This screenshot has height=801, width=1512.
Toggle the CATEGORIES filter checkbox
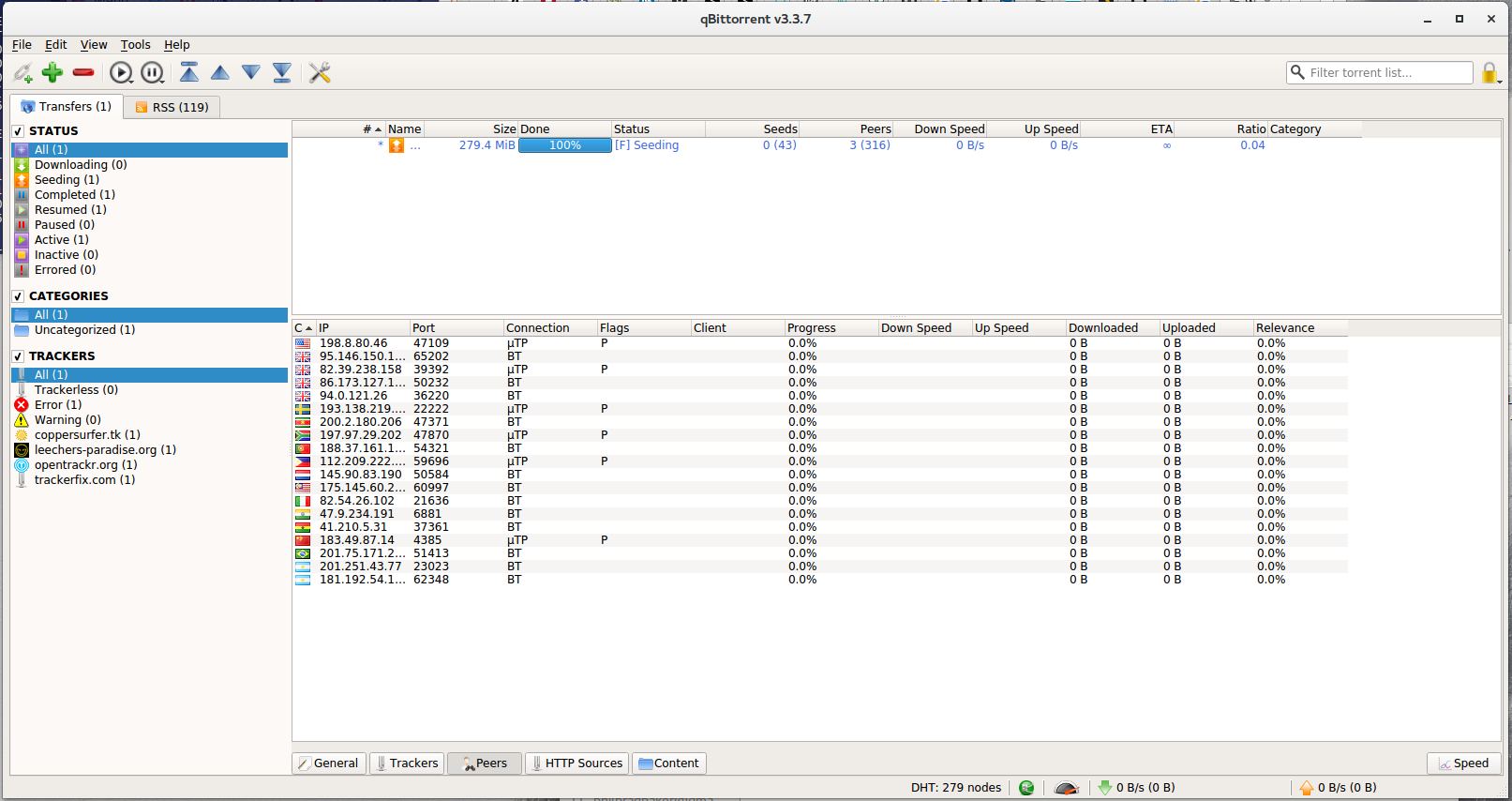point(18,296)
